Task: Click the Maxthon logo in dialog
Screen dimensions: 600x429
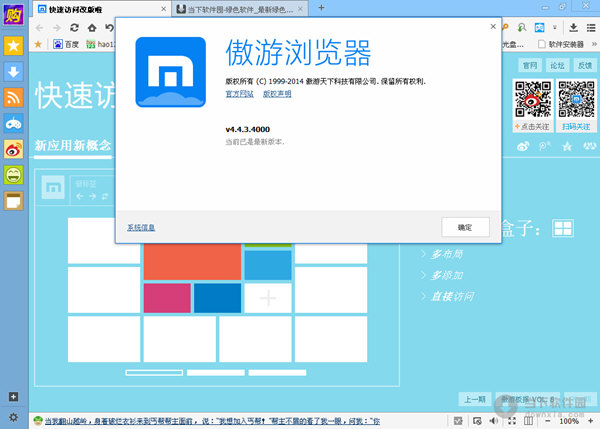Action: tap(171, 72)
